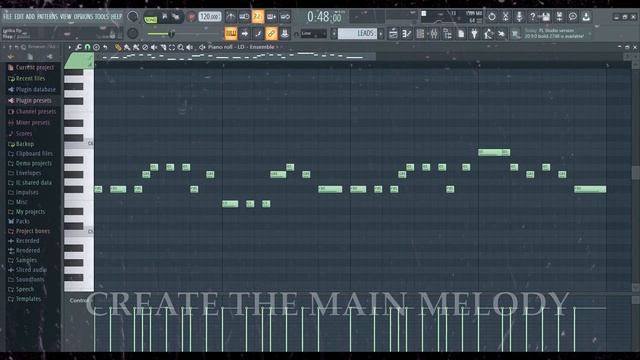Viewport: 640px width, 360px height.
Task: Open the EDIT menu
Action: click(x=19, y=17)
